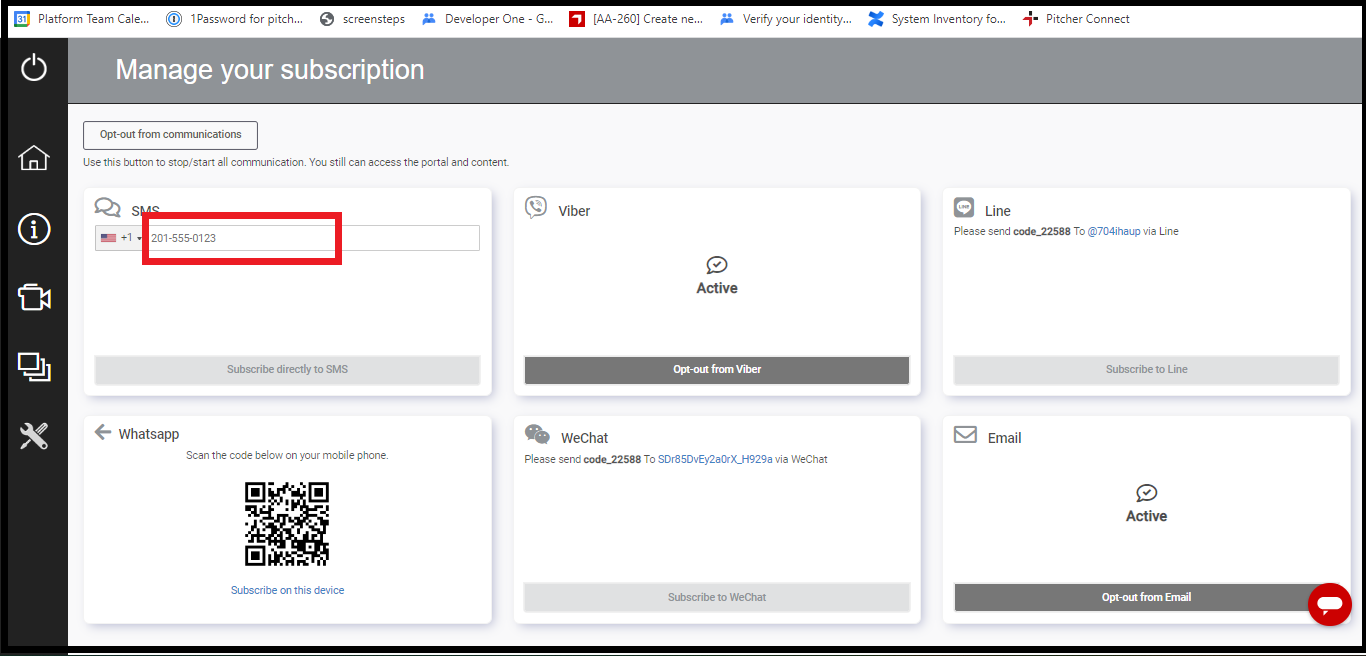Open the video camera sidebar icon
1366x656 pixels.
click(x=34, y=298)
